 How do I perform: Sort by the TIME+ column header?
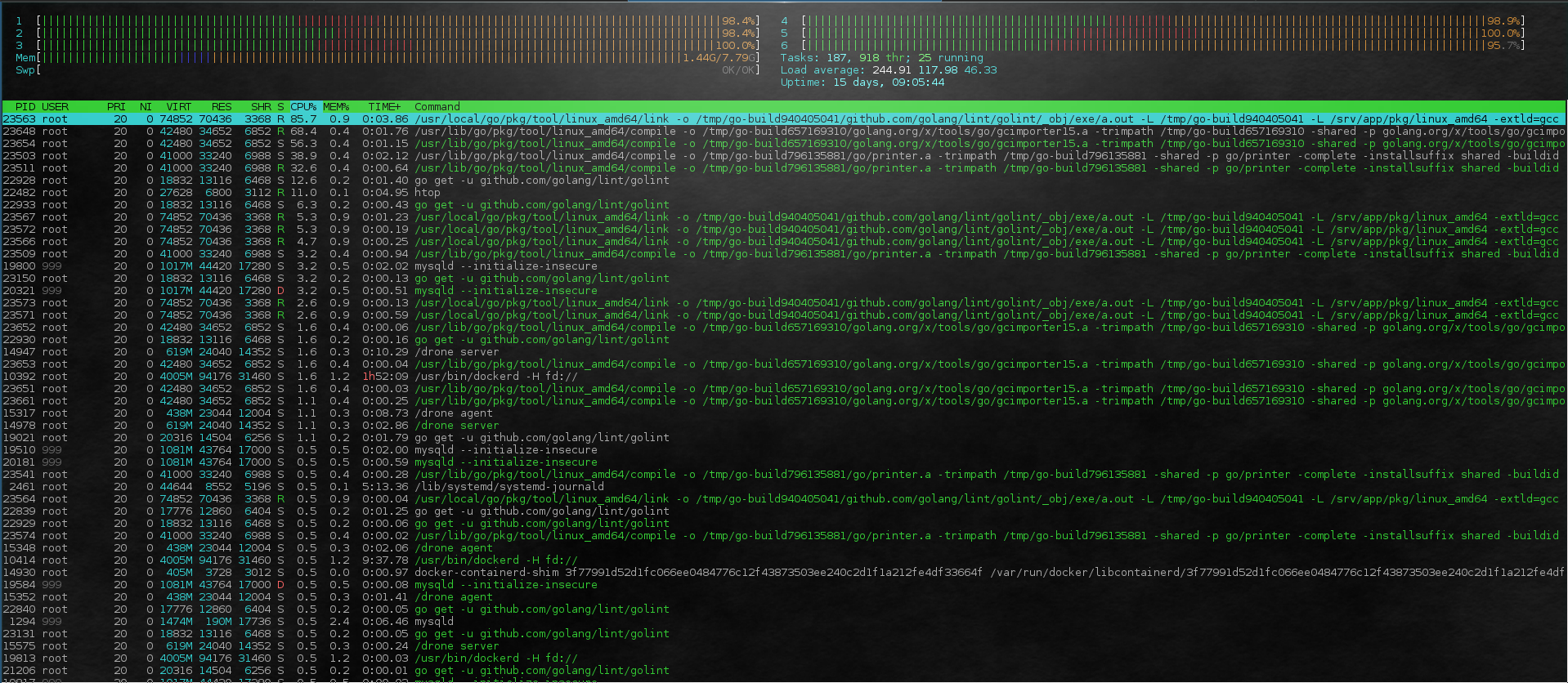(x=384, y=107)
